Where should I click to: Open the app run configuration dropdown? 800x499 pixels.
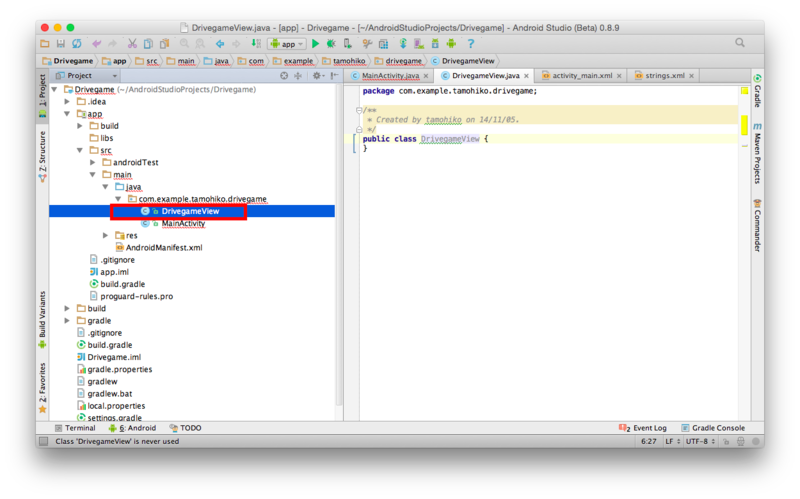click(x=287, y=44)
